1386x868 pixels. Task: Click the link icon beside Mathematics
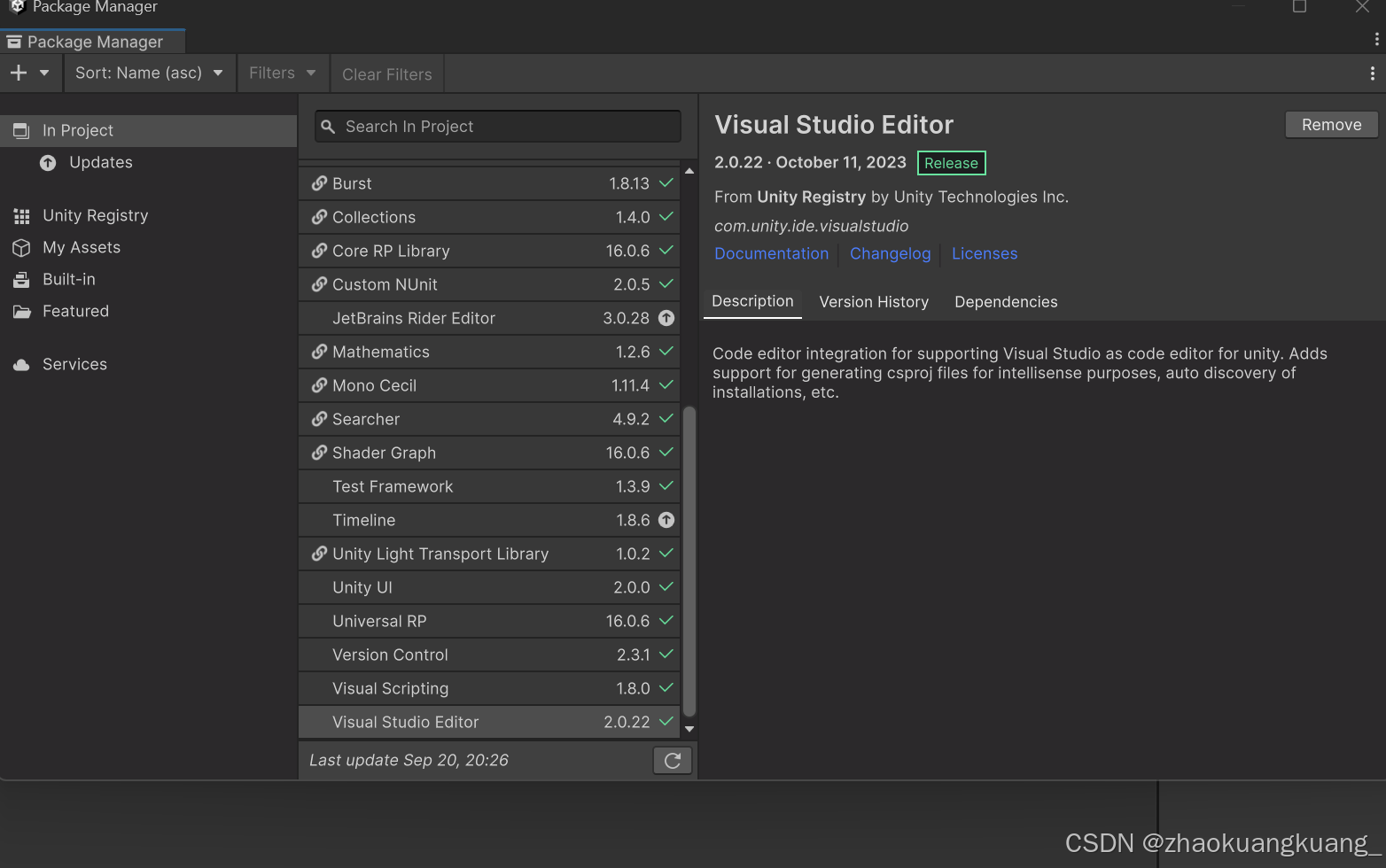pos(319,352)
